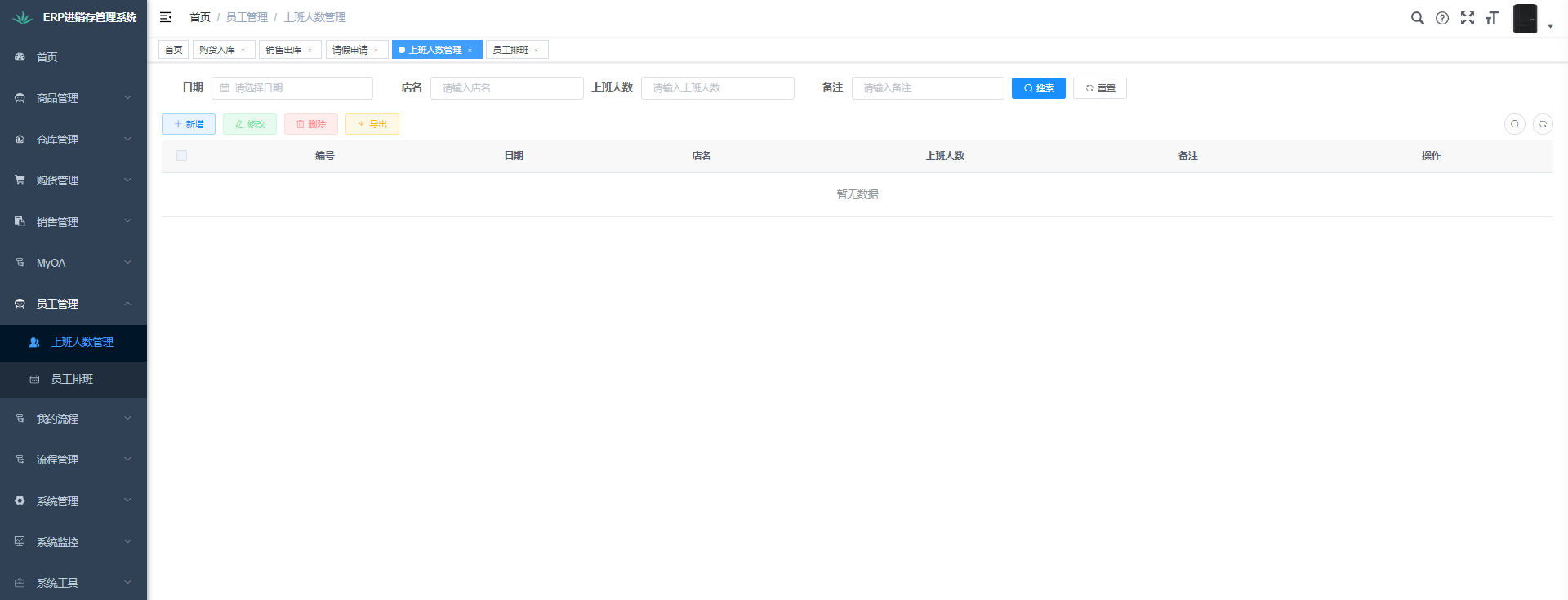Expand the 我的流程 menu chevron
The height and width of the screenshot is (600, 1568).
[127, 419]
